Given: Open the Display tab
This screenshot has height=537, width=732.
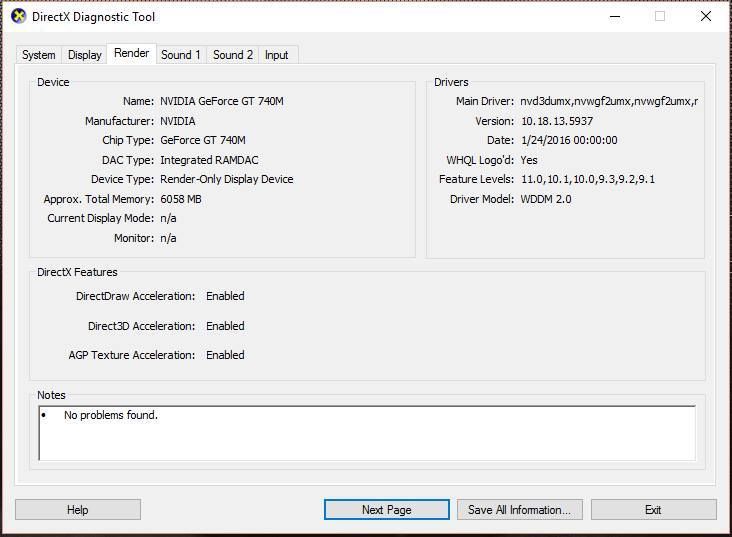Looking at the screenshot, I should 84,55.
